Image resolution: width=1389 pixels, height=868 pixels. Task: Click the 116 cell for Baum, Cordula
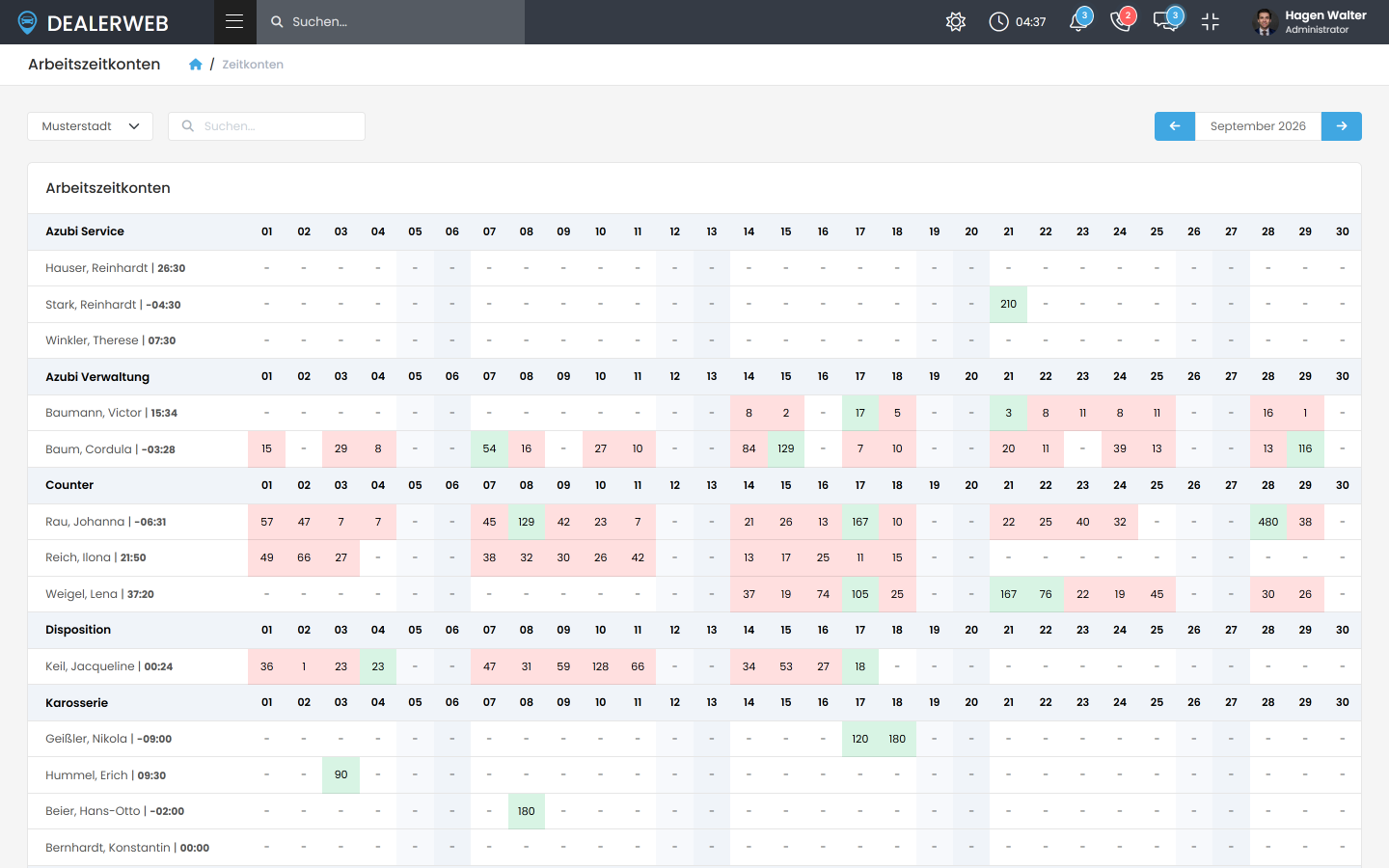[1305, 449]
